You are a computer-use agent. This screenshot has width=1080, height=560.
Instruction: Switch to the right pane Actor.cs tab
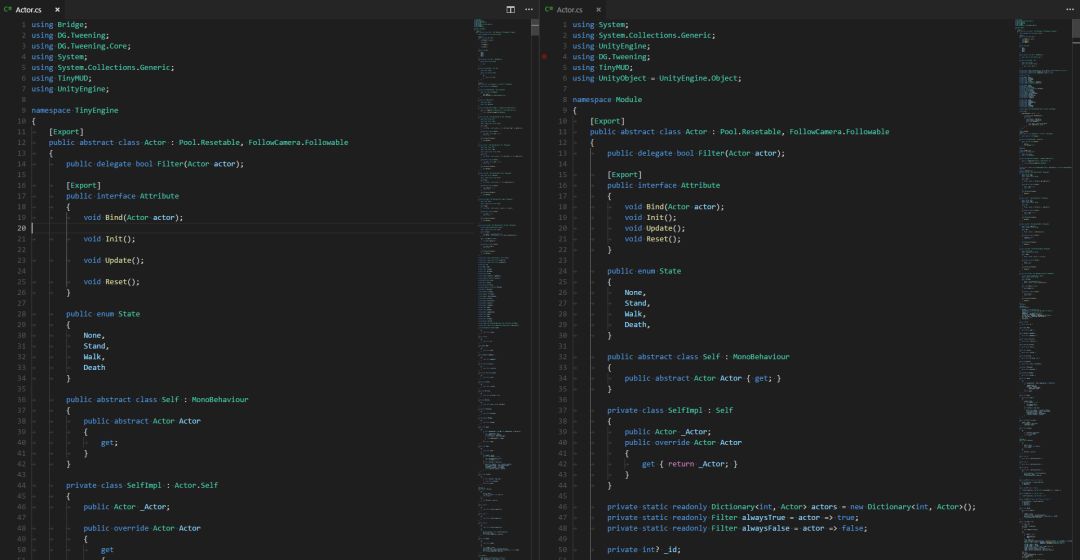pyautogui.click(x=571, y=9)
